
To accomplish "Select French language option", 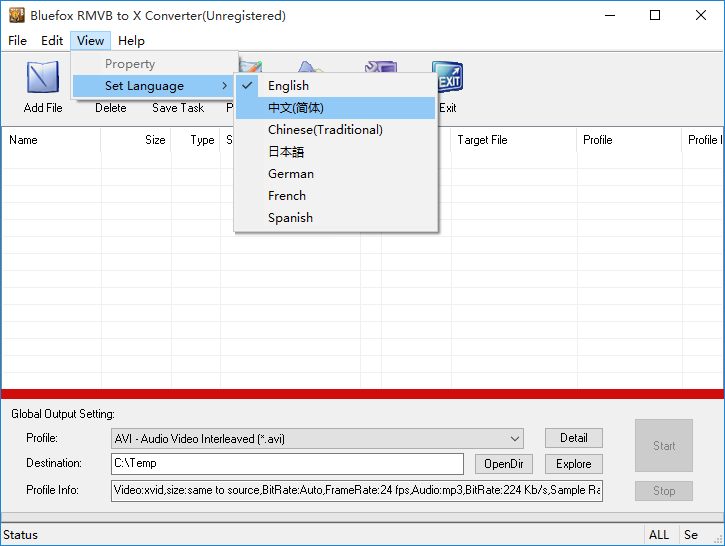I will click(336, 196).
